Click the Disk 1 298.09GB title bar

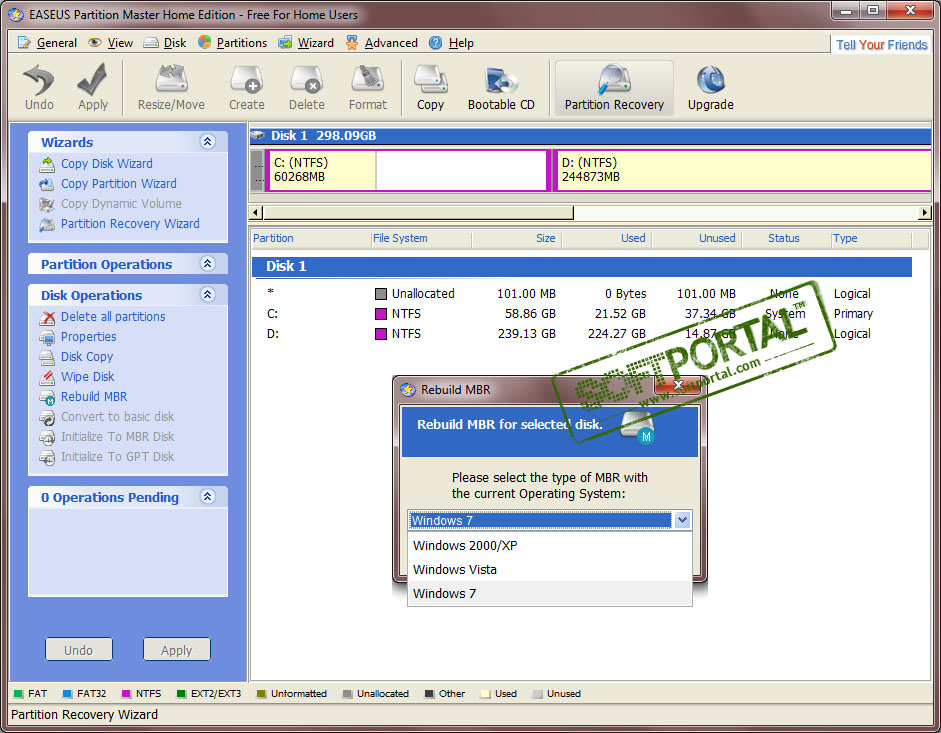coord(591,136)
